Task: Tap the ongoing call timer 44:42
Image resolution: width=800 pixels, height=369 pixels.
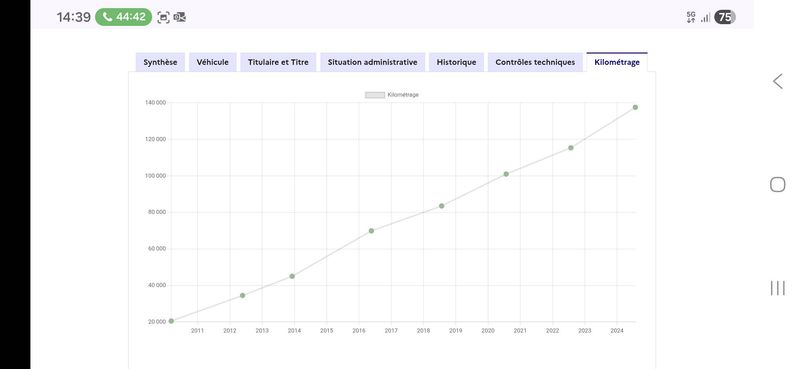Action: [x=123, y=17]
